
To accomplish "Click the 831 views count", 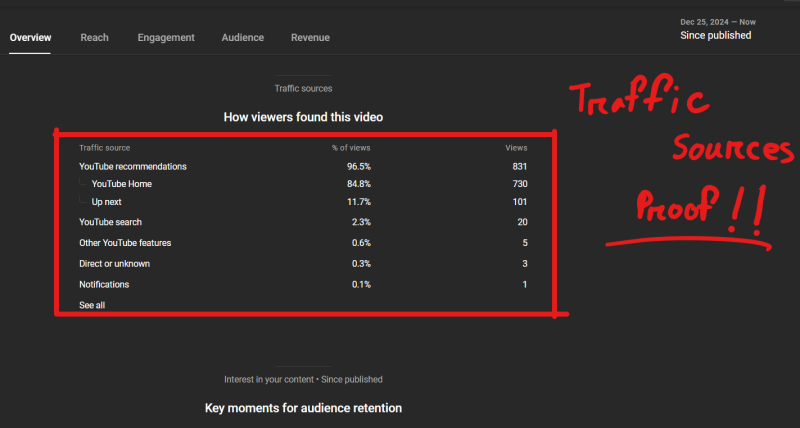I will click(520, 166).
